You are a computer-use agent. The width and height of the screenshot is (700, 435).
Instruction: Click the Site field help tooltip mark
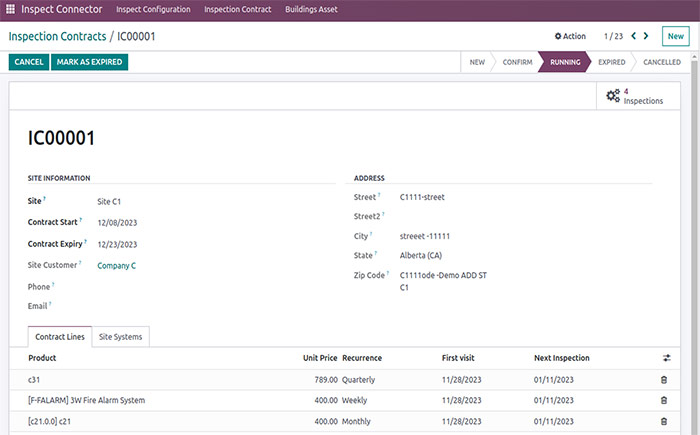click(x=44, y=198)
